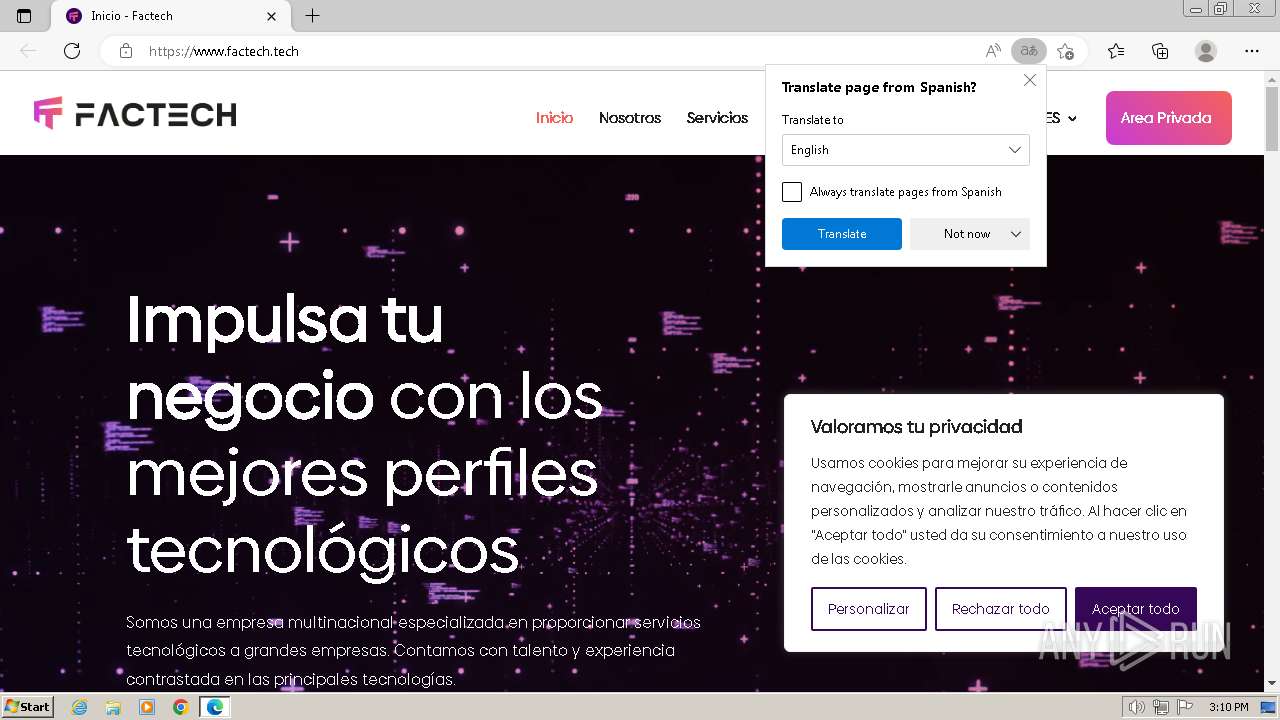Image resolution: width=1280 pixels, height=720 pixels.
Task: Open Settings and more menu
Action: point(1252,51)
